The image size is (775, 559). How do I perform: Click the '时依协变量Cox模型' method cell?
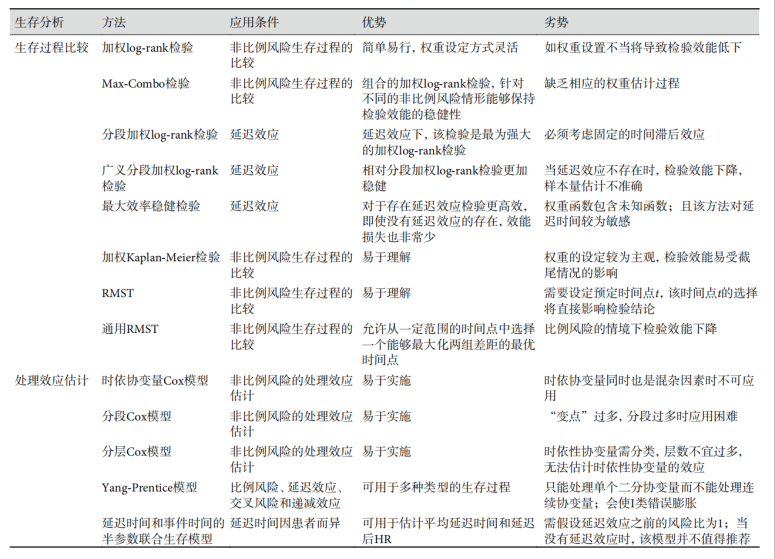click(x=155, y=381)
